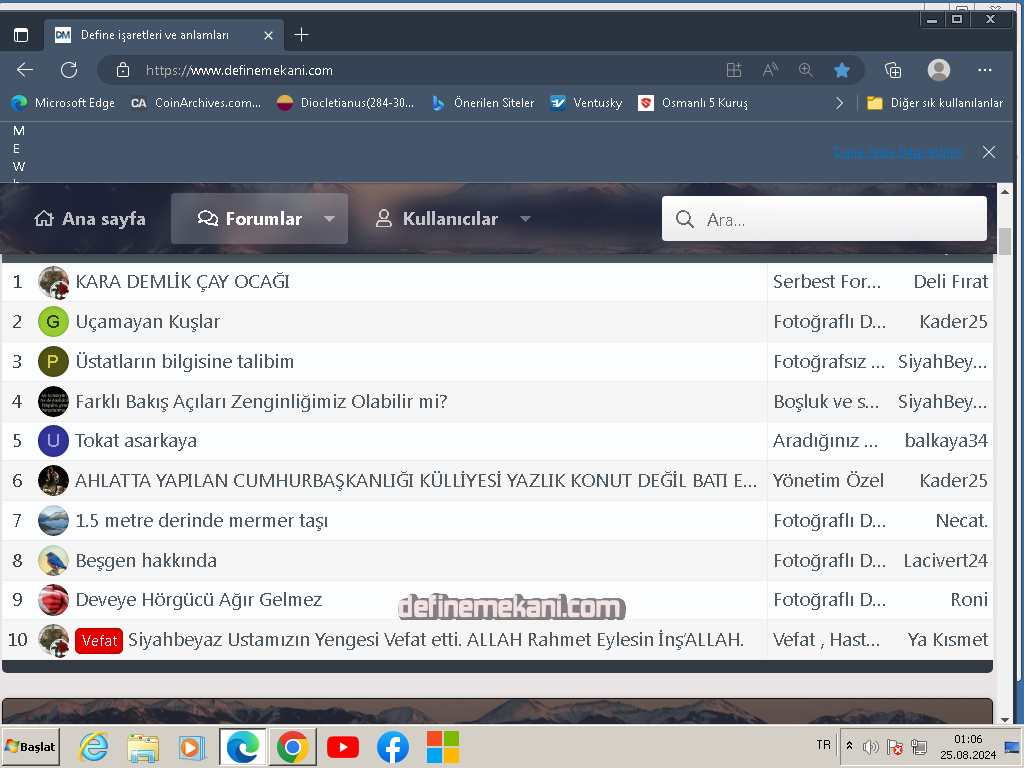Launch YouTube from the taskbar
This screenshot has width=1024, height=768.
[x=343, y=746]
